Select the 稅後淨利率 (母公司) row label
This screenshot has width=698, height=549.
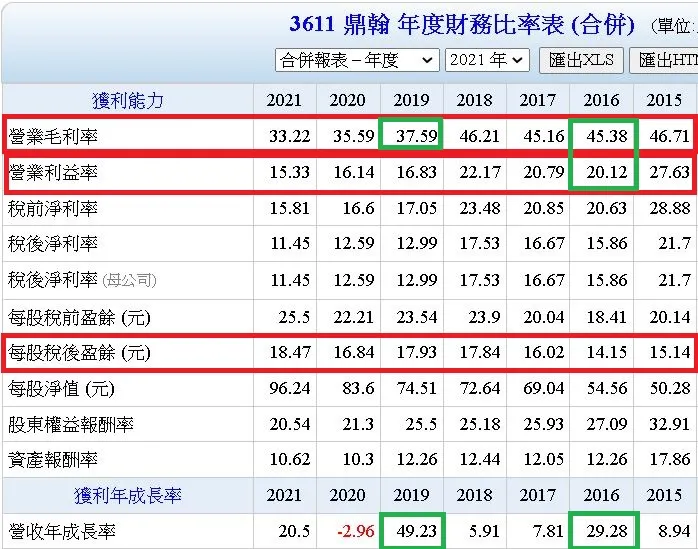pos(82,280)
